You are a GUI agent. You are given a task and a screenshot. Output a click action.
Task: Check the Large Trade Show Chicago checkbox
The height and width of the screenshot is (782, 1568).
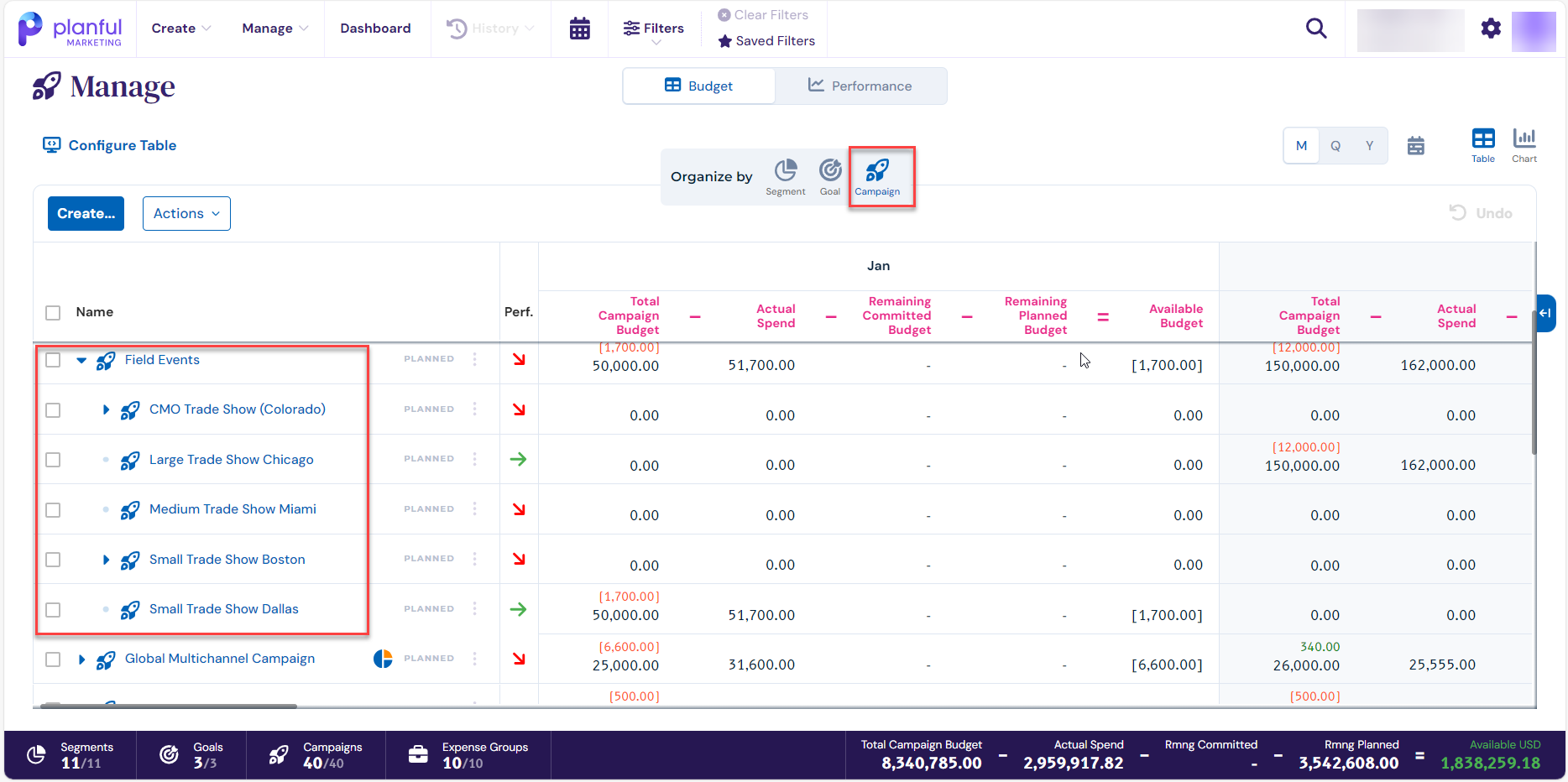53,460
